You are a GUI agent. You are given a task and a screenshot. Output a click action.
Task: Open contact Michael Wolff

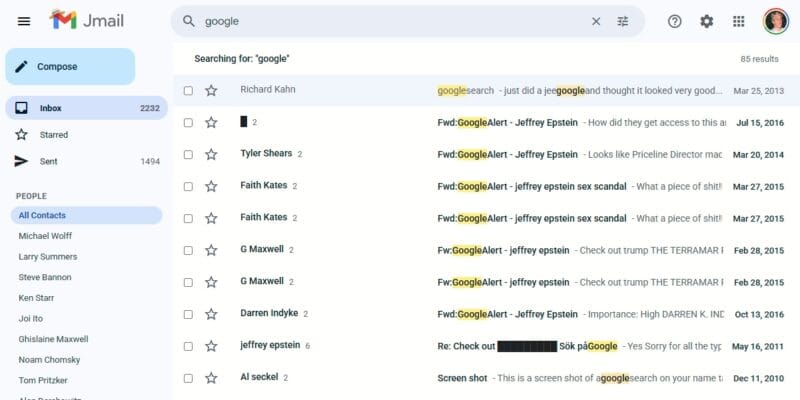(45, 236)
